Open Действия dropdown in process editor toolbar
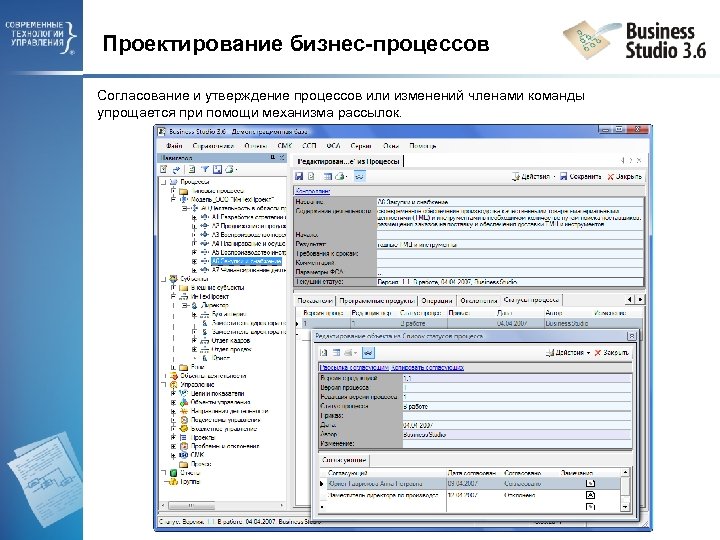Image resolution: width=720 pixels, height=540 pixels. point(533,176)
